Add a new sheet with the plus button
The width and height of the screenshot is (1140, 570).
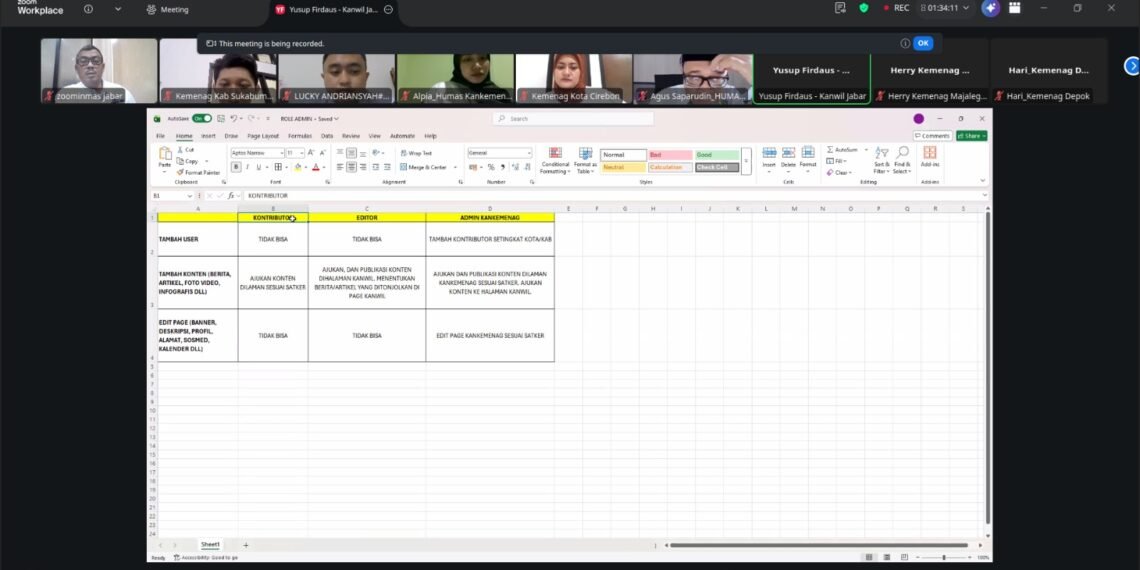245,545
